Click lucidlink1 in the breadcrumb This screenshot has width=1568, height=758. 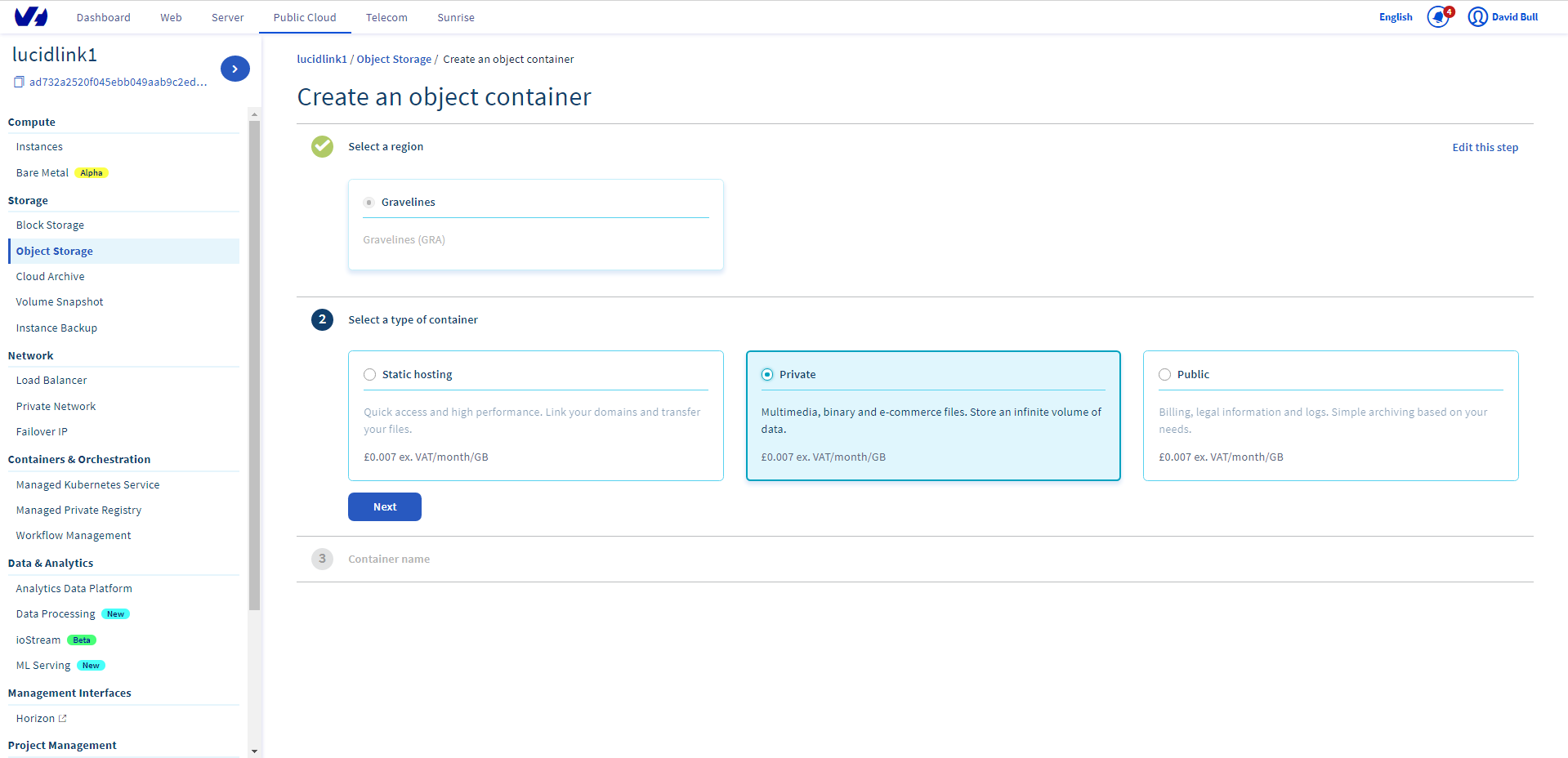pos(322,60)
